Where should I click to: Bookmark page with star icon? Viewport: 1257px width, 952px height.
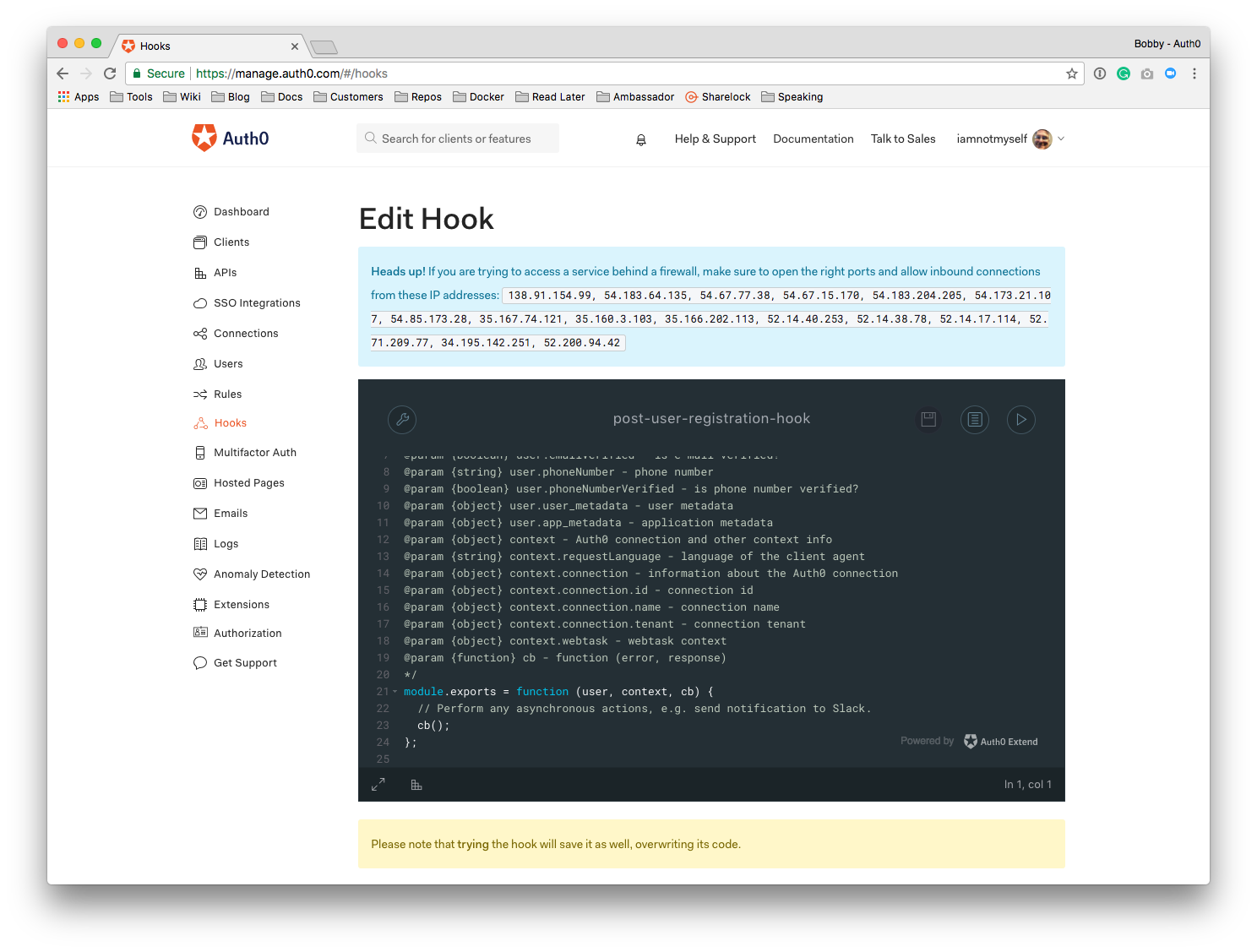click(1072, 73)
